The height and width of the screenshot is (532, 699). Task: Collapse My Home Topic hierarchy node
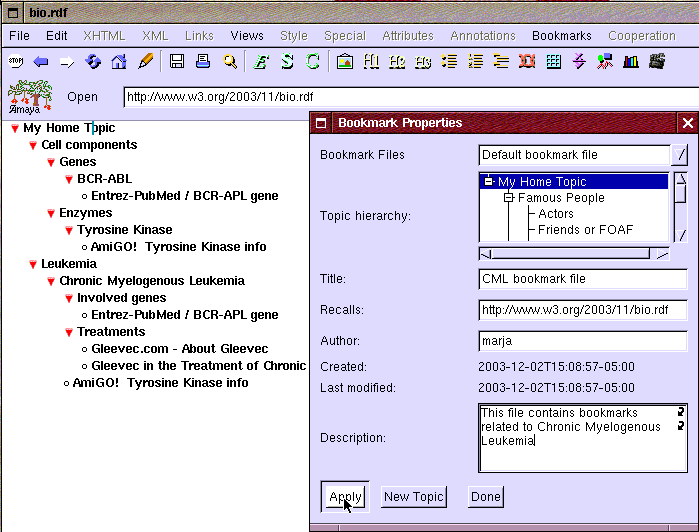point(489,181)
